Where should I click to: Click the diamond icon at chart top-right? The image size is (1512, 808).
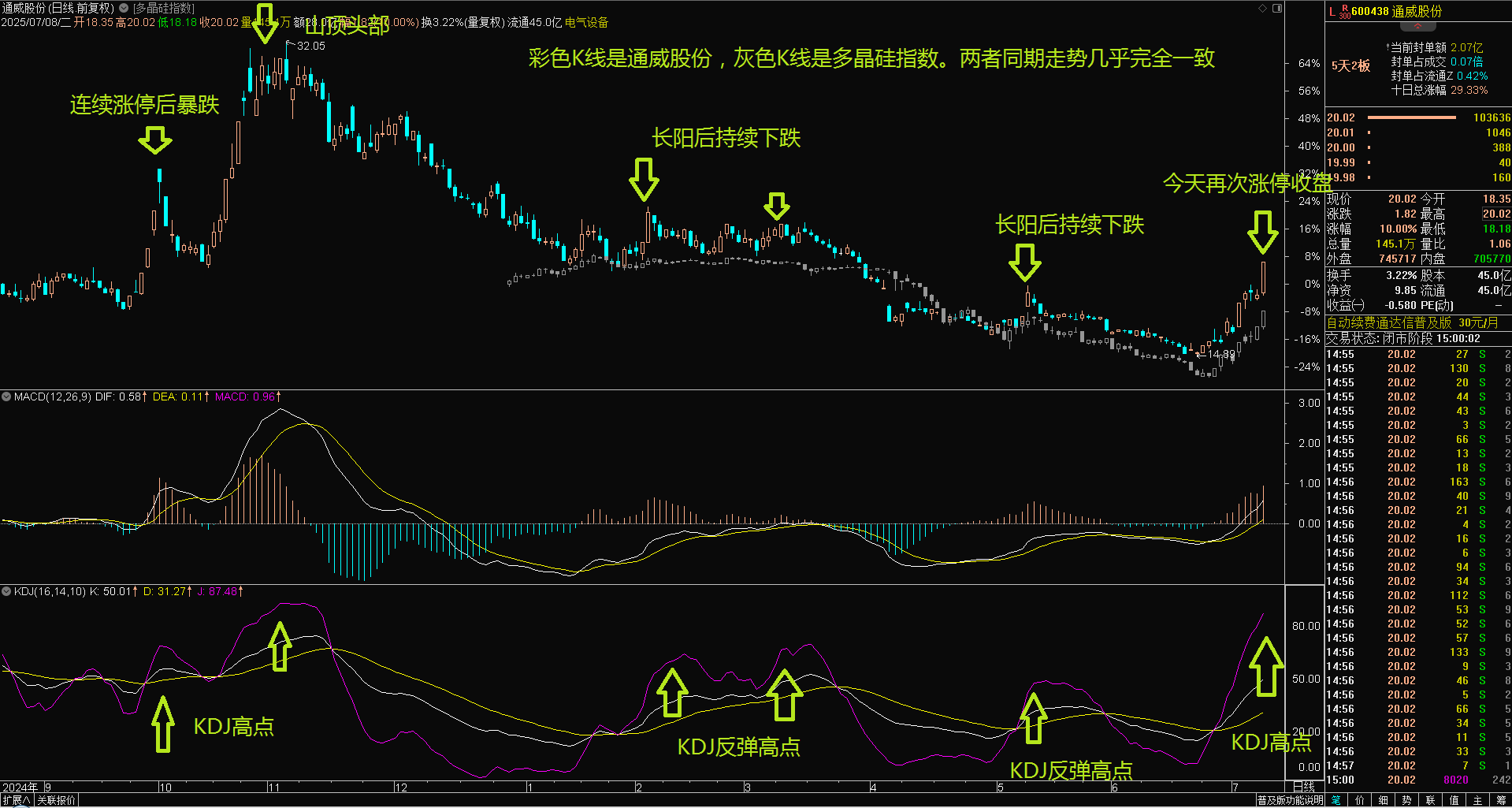1262,8
